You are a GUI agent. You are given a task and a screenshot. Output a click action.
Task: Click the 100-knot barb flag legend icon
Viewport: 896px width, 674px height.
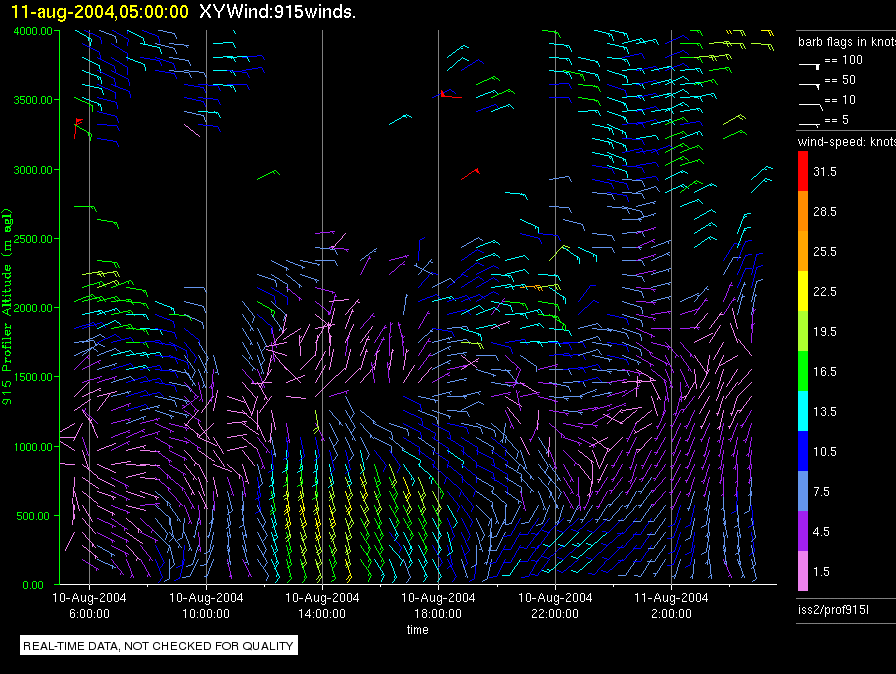click(810, 66)
